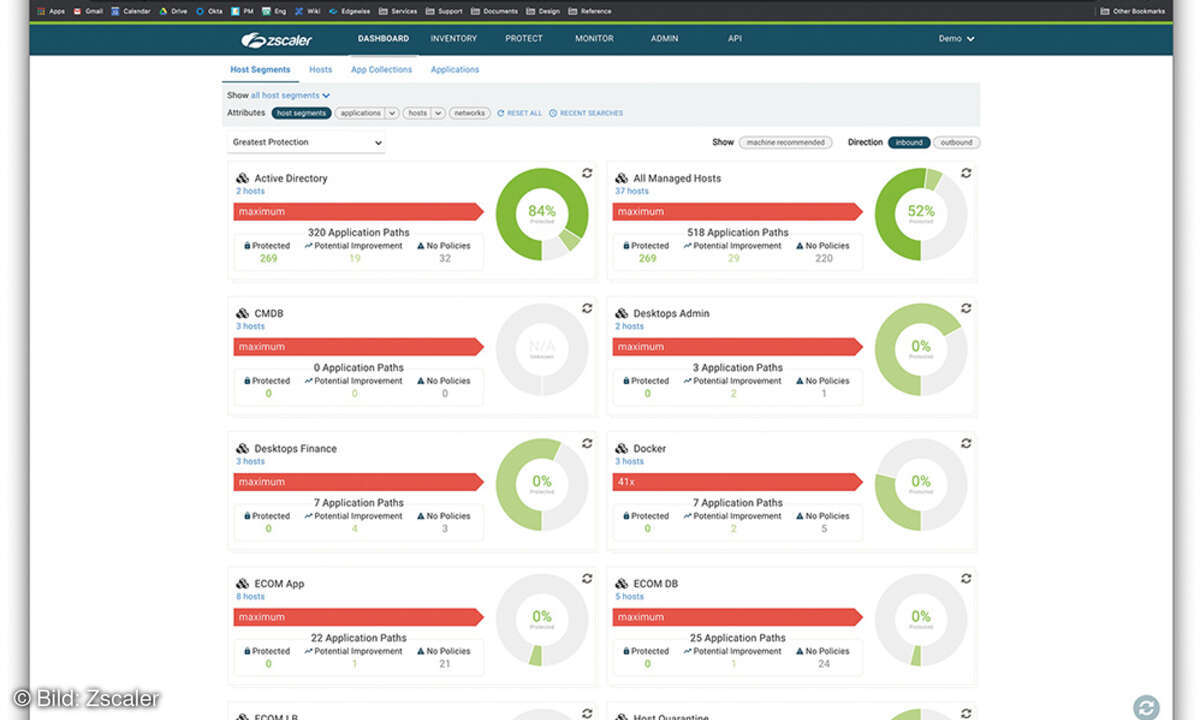
Task: Toggle the hosts attribute pill
Action: click(x=418, y=113)
